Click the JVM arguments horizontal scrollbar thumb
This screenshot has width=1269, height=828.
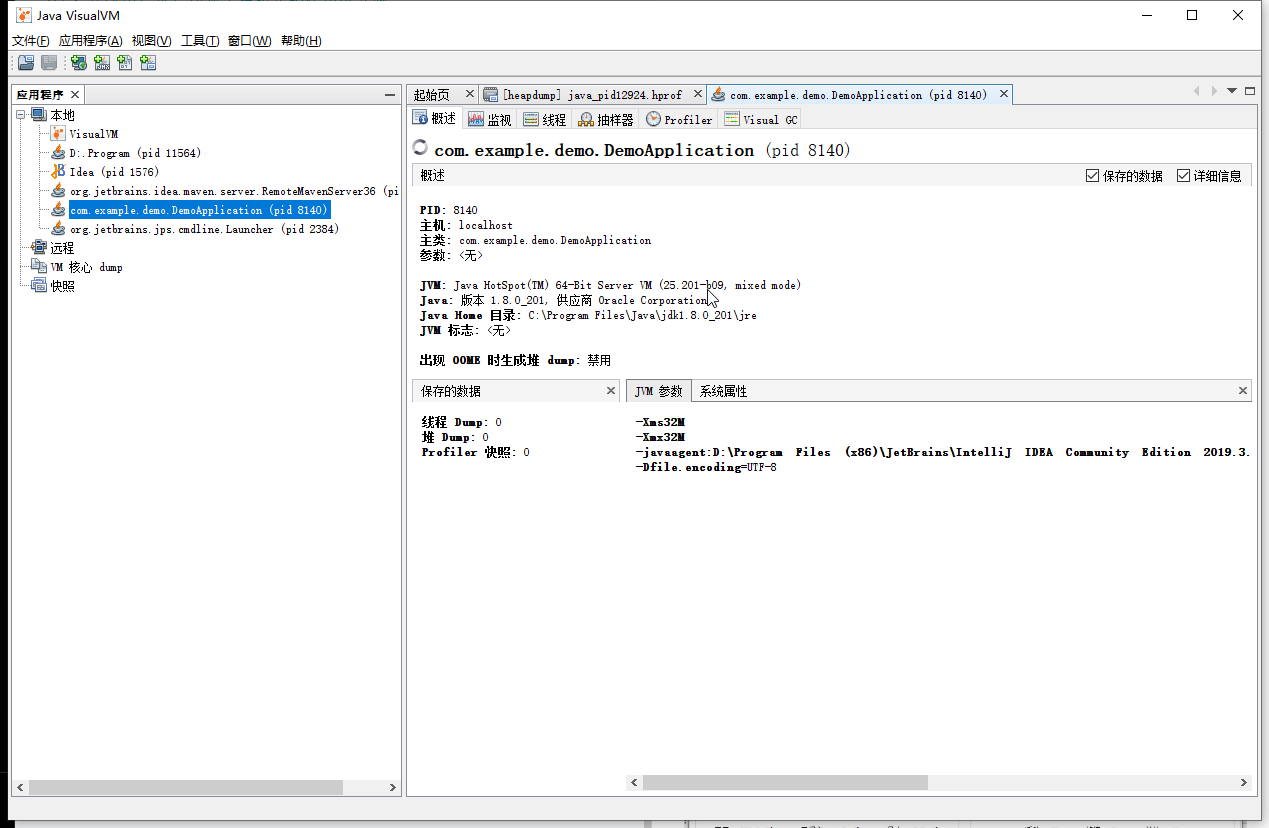click(x=785, y=782)
